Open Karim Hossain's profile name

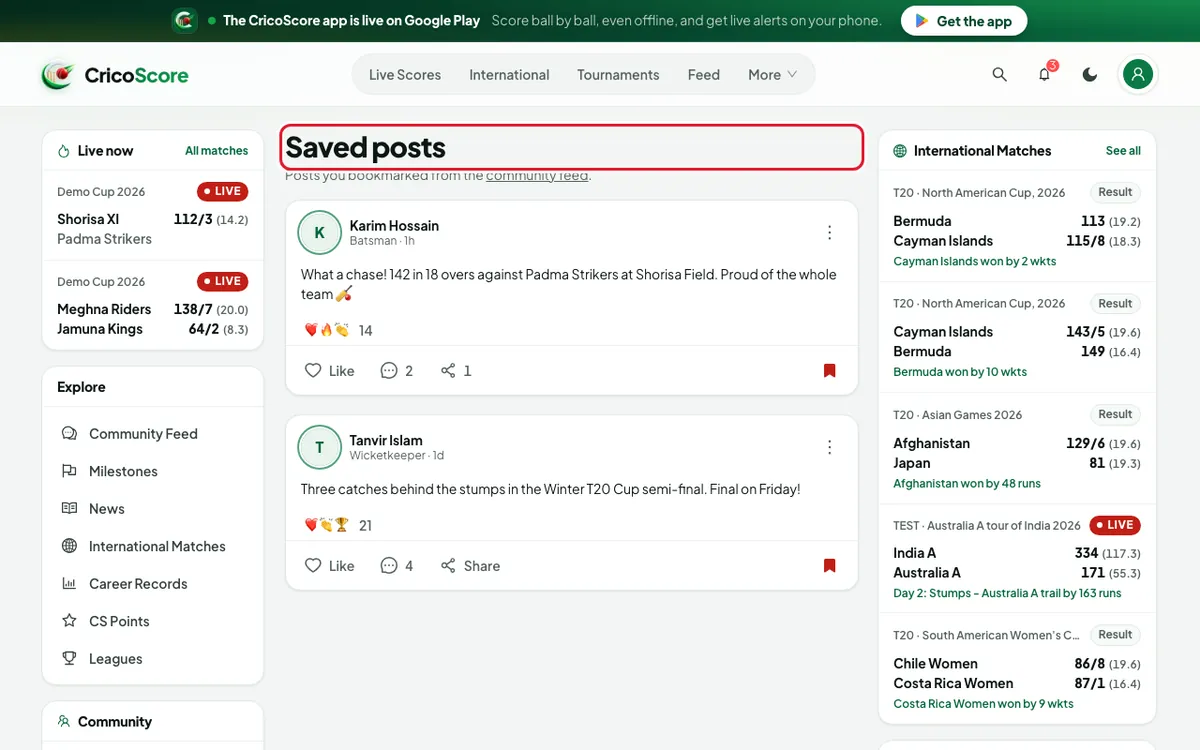coord(394,225)
